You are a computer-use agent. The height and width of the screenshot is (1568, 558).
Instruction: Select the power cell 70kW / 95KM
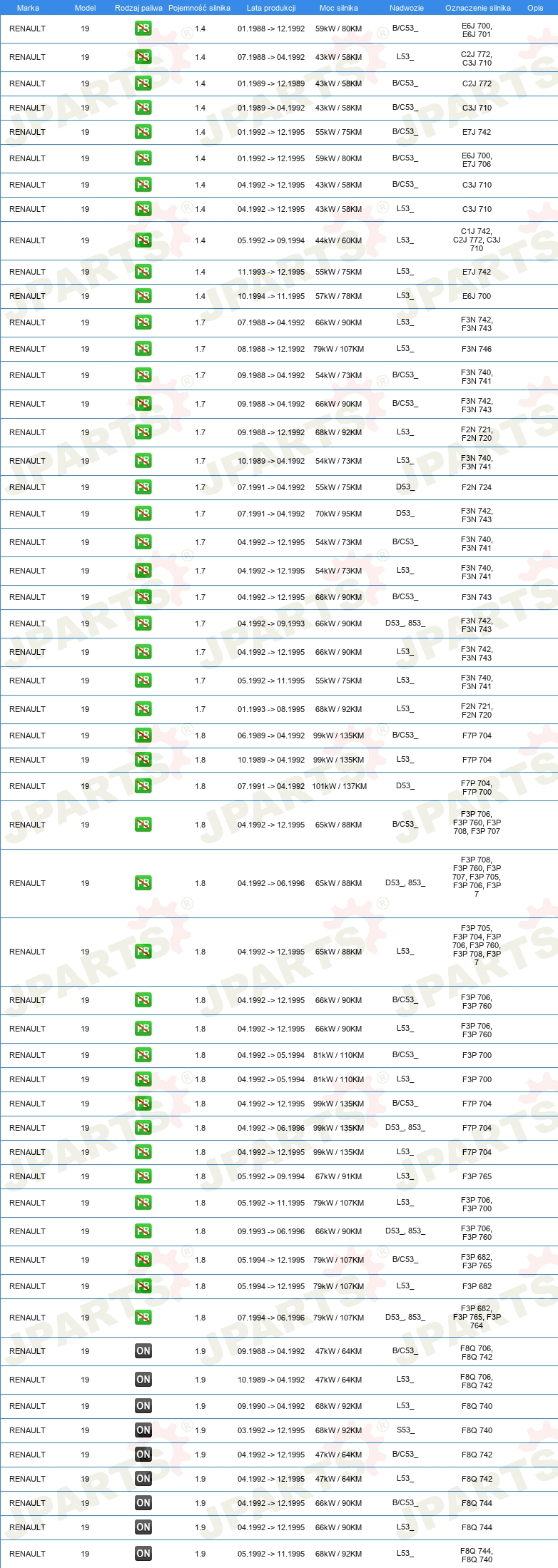coord(339,514)
